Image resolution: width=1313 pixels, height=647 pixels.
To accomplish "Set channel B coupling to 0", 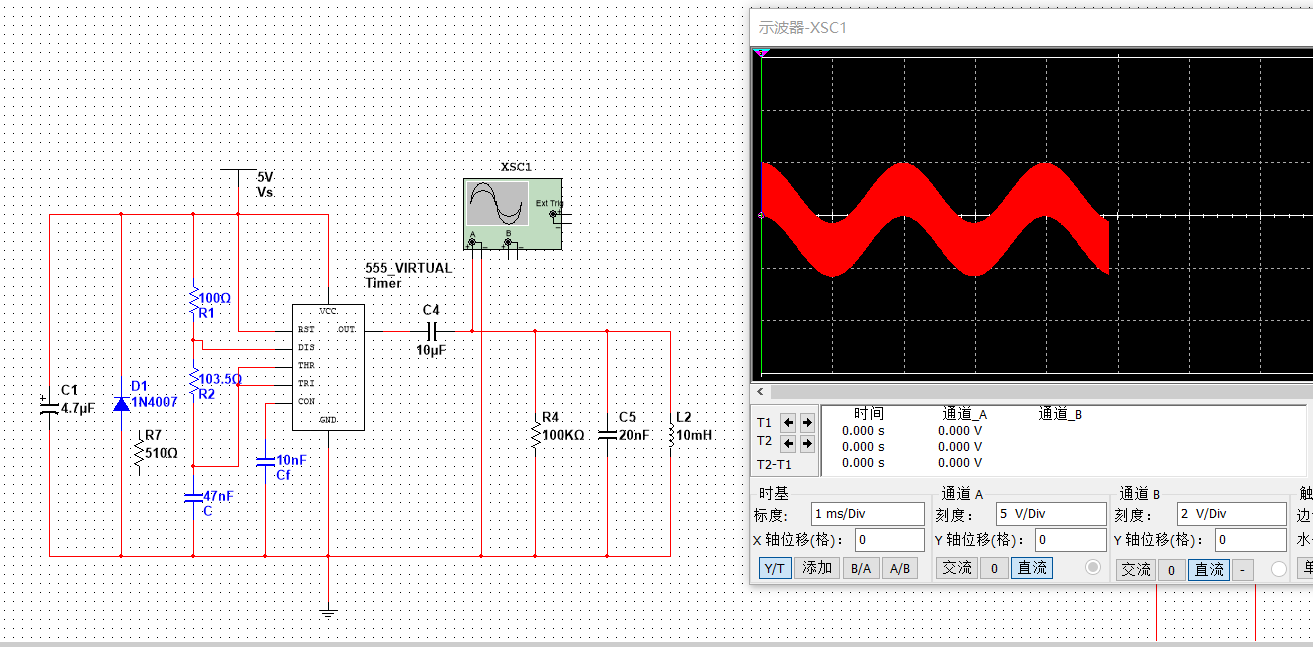I will pyautogui.click(x=1171, y=569).
